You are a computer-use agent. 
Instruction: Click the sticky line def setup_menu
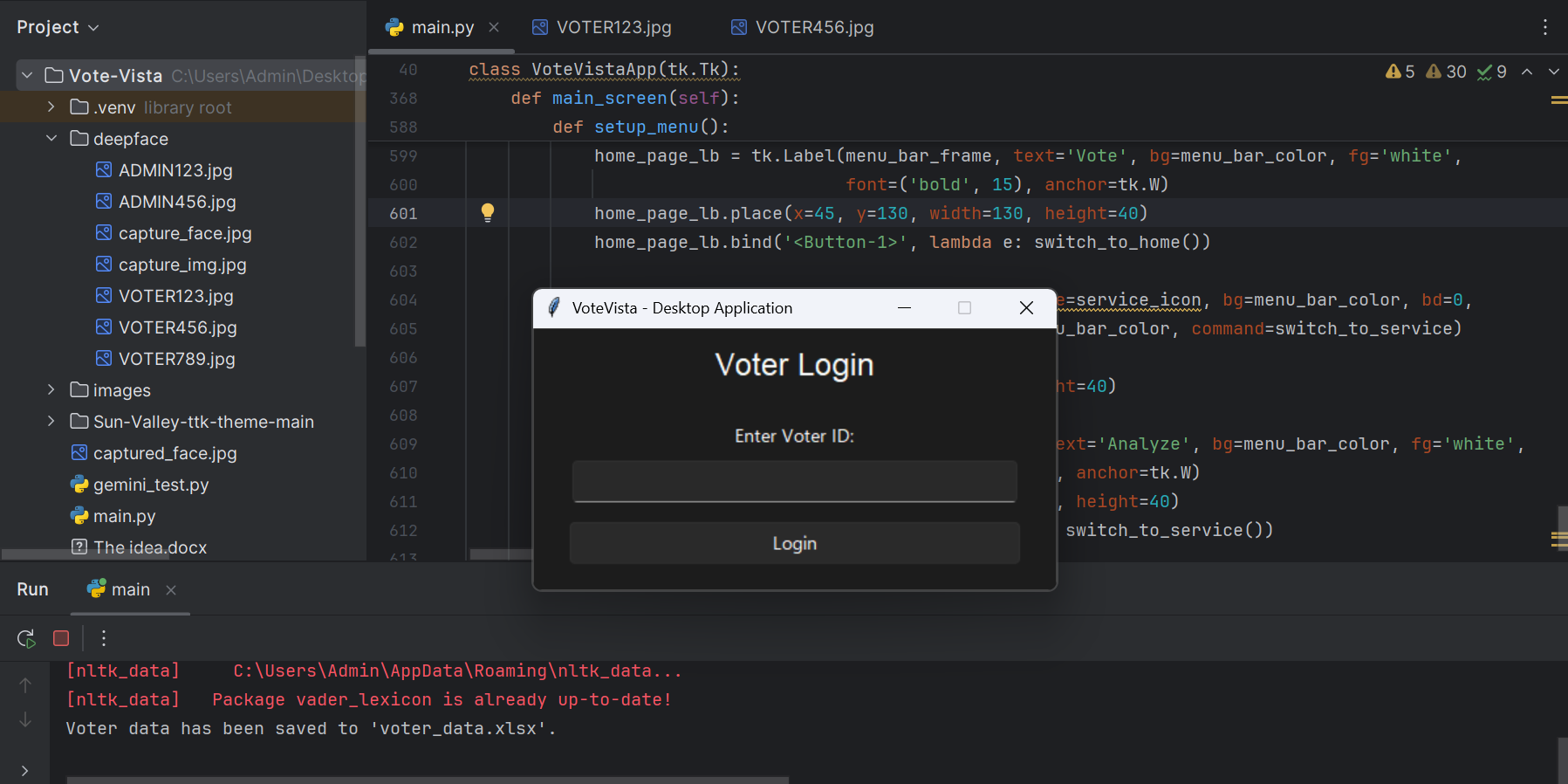pos(640,127)
